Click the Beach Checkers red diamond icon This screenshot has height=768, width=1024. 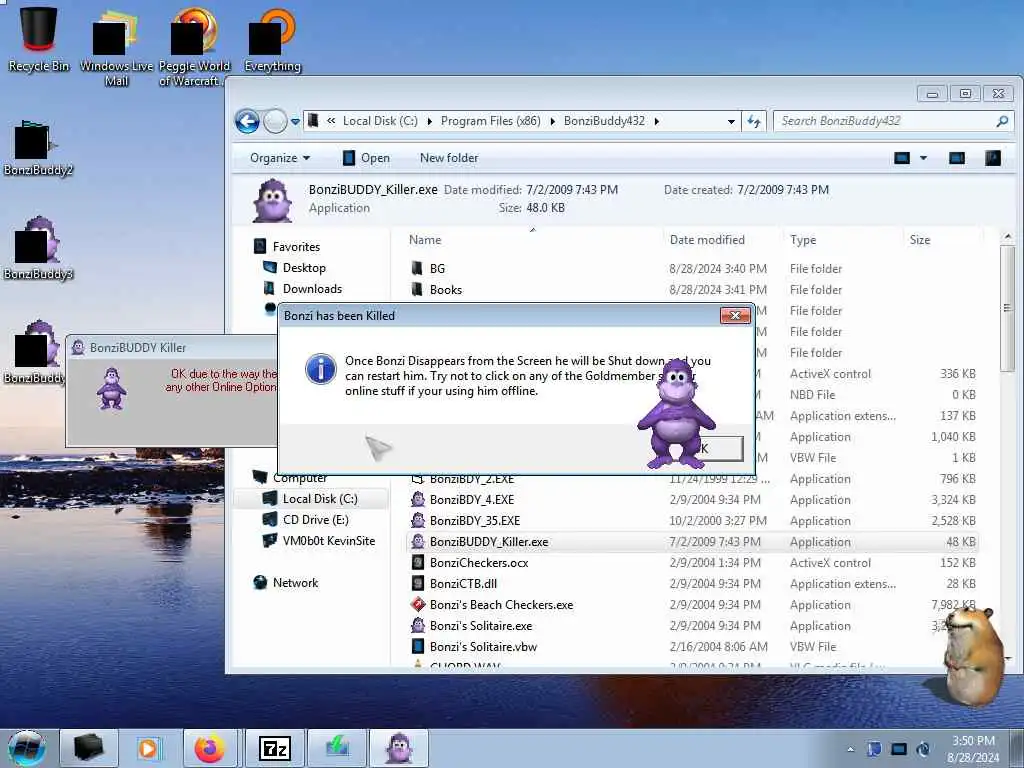418,605
